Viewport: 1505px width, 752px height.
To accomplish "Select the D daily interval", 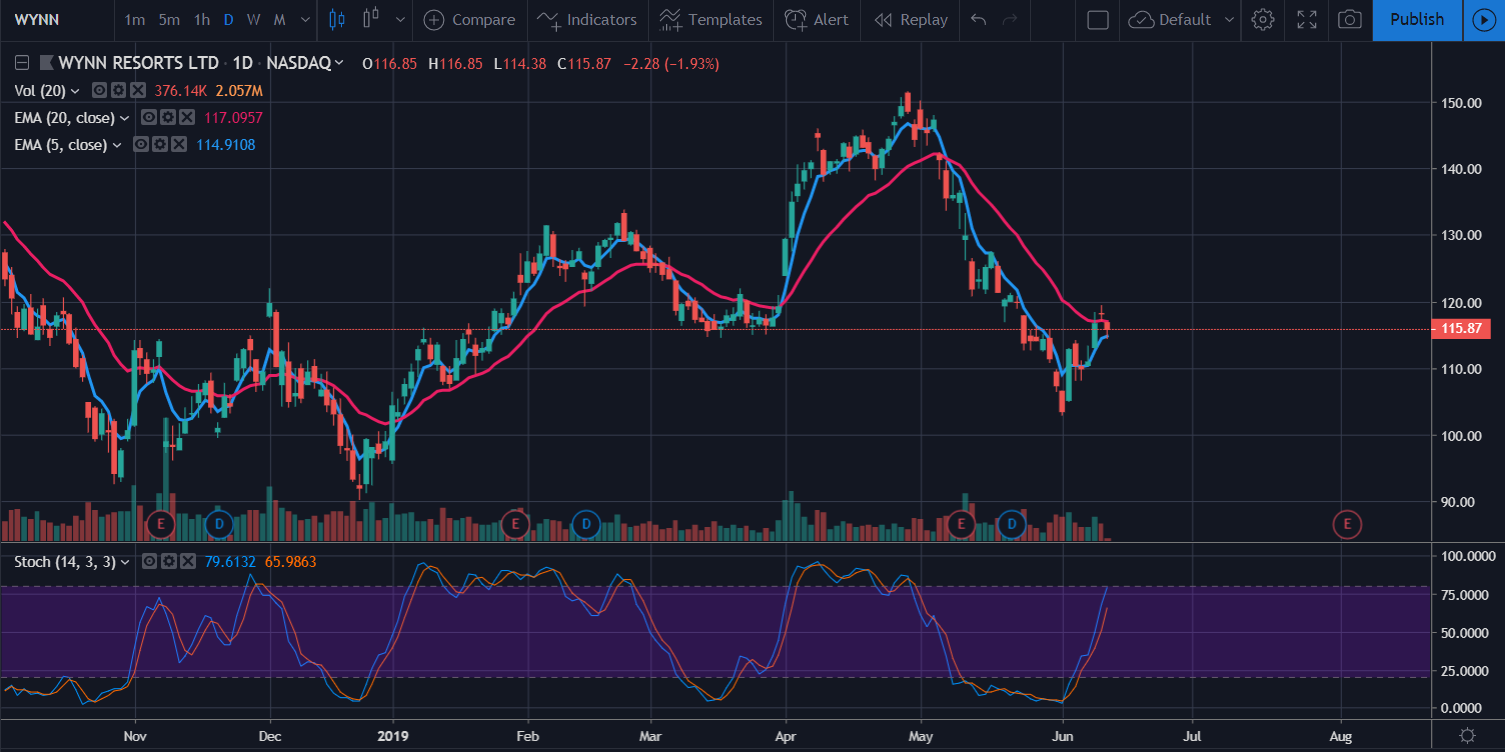I will click(229, 19).
